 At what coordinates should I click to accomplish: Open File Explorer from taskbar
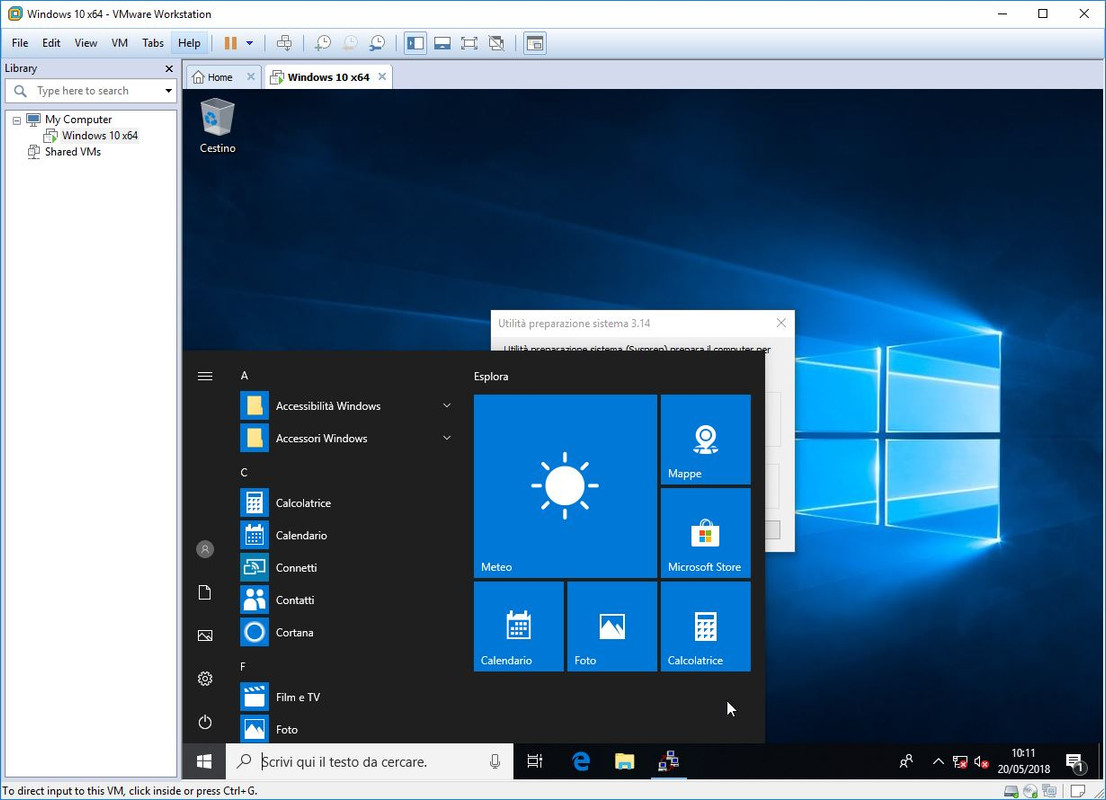point(624,761)
